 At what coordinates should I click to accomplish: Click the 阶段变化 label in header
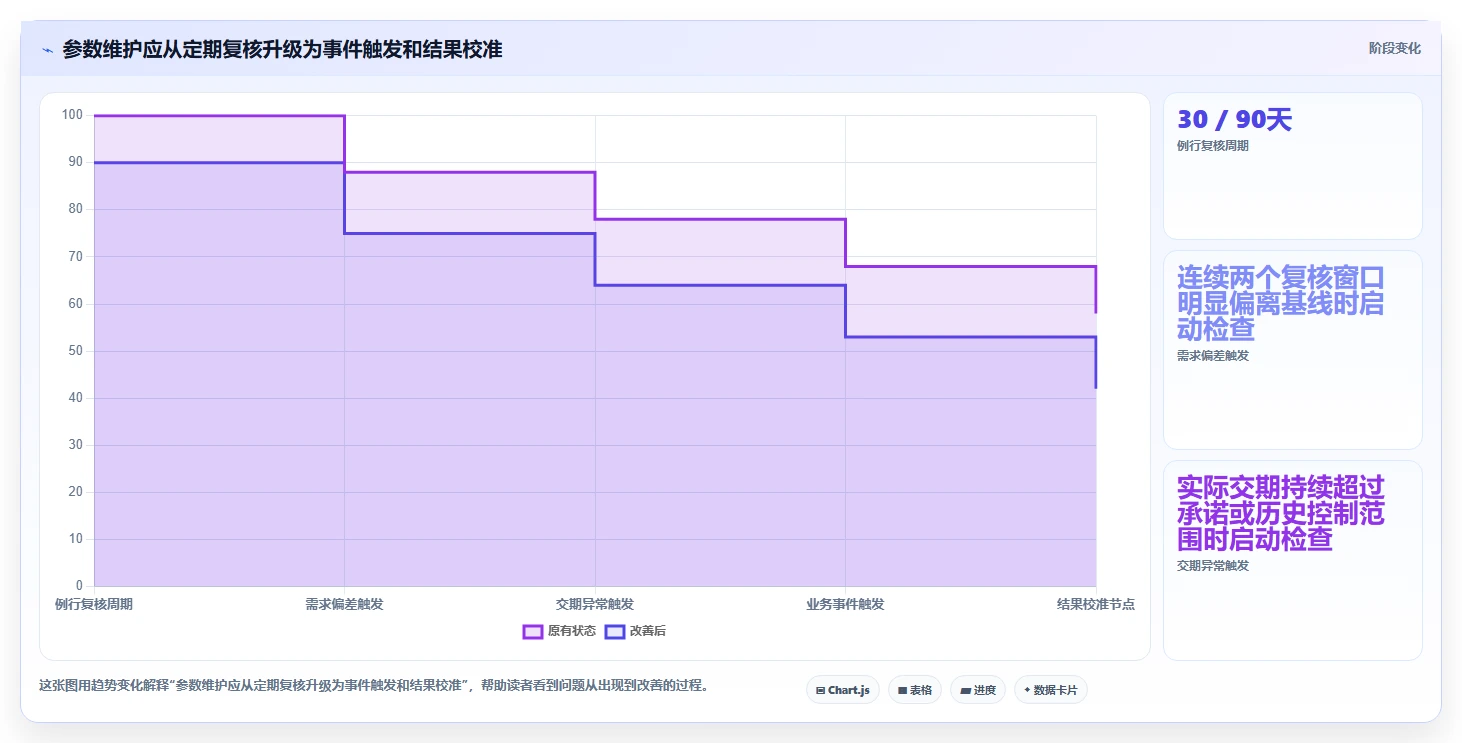coord(1394,49)
